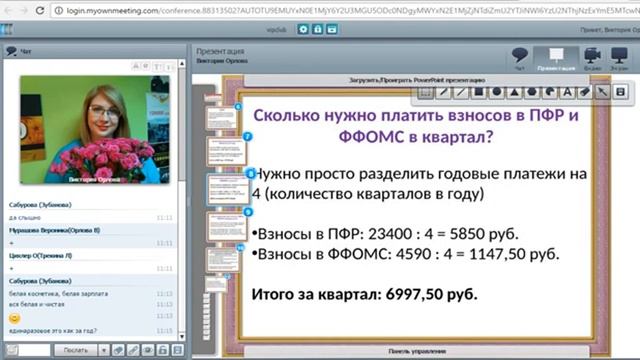640x360 pixels.
Task: Click the emoticon button left of chat input
Action: click(12, 350)
